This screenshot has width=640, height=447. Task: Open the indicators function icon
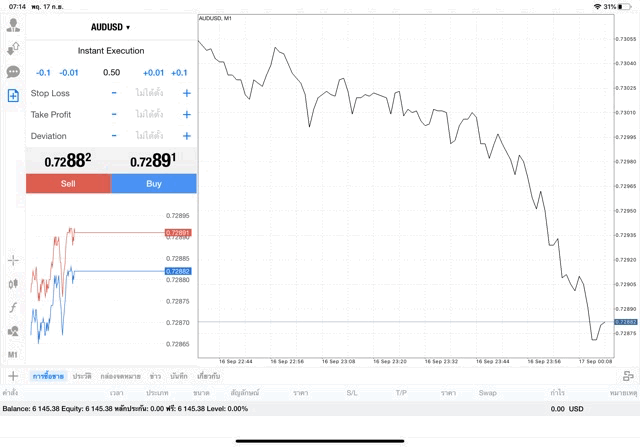(x=13, y=307)
